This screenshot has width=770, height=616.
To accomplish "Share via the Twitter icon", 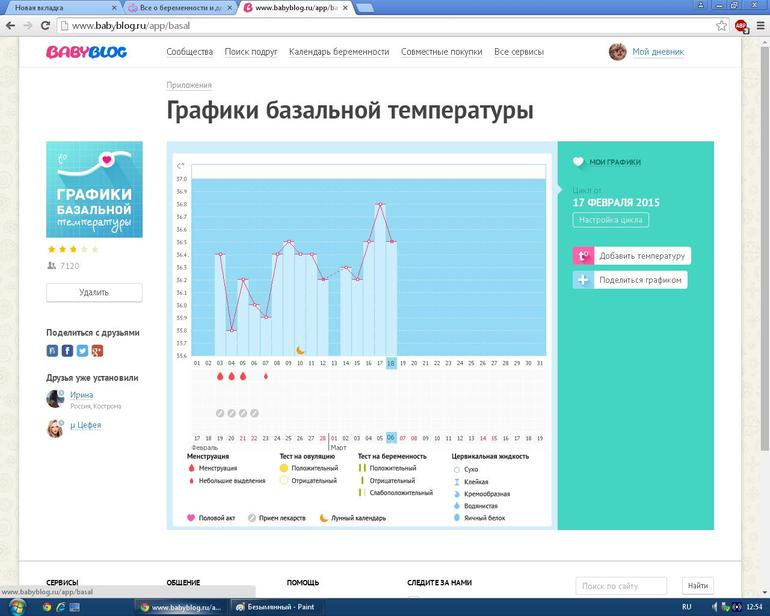I will coord(82,351).
